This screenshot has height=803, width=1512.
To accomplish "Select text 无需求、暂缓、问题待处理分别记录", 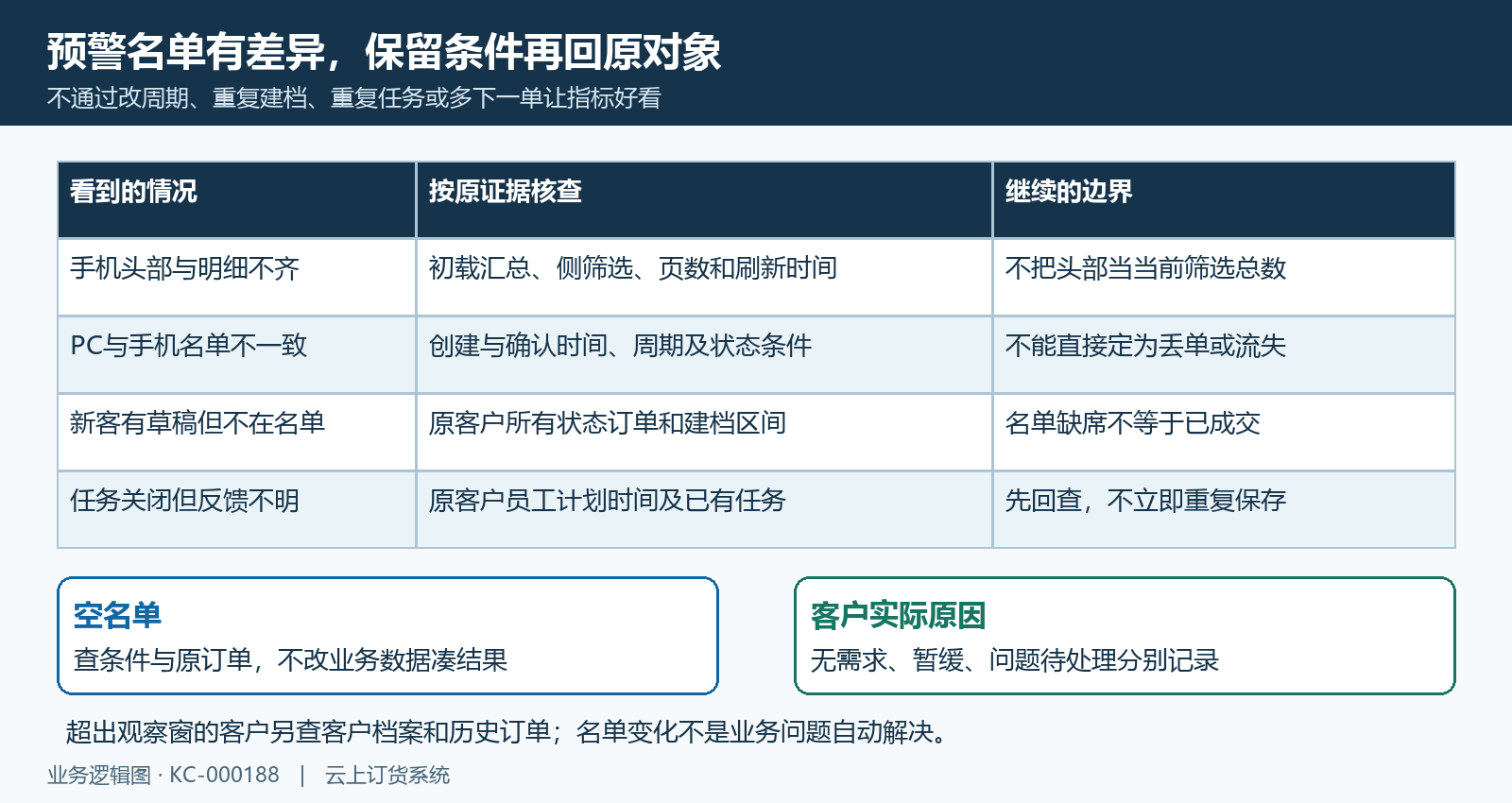I will click(x=1015, y=659).
